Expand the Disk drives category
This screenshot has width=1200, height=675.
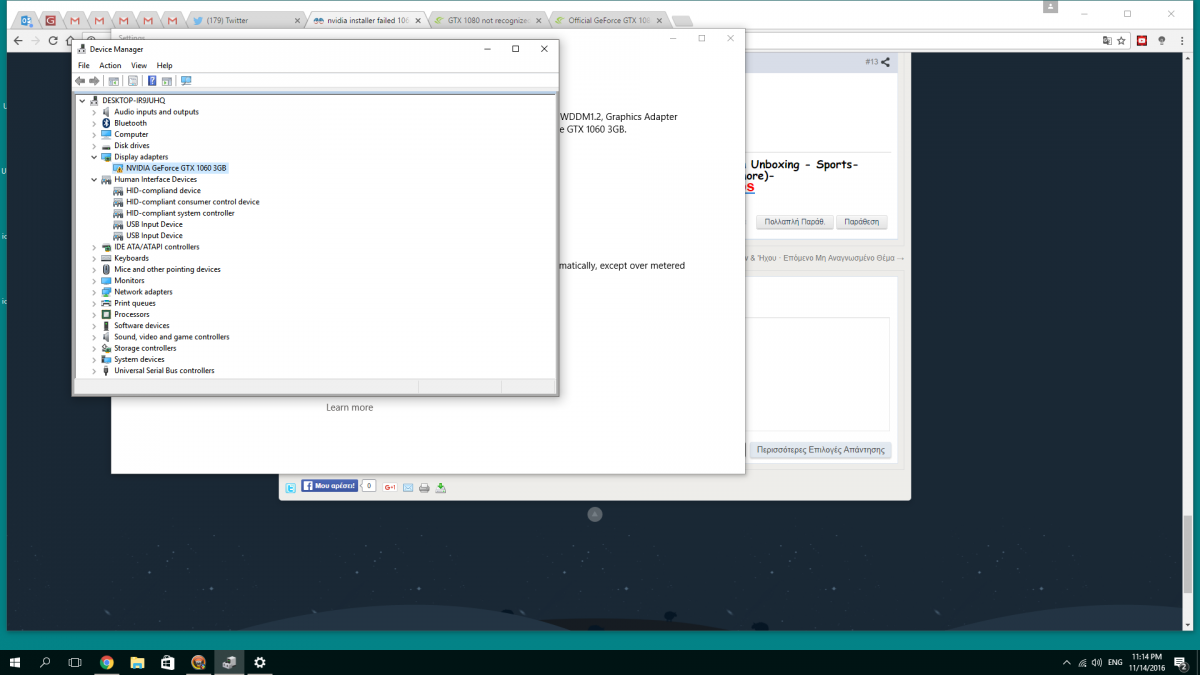point(94,146)
